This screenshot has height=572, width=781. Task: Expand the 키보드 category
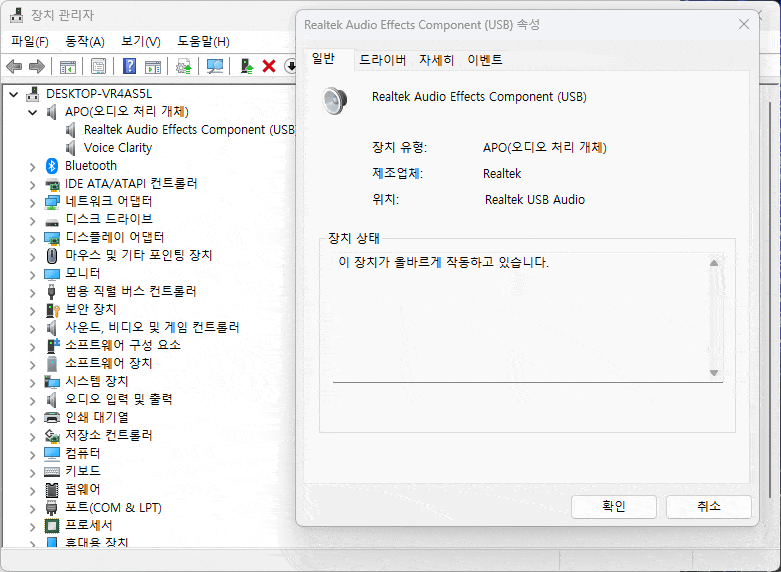pyautogui.click(x=33, y=471)
